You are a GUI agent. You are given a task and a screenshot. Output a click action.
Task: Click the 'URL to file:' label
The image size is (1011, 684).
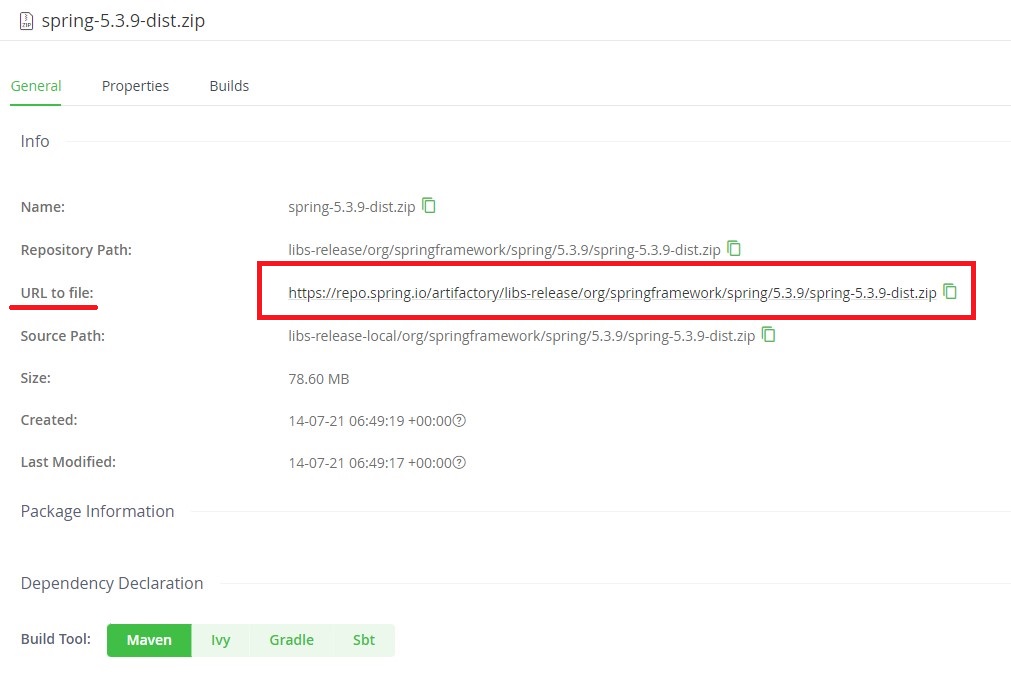tap(57, 293)
